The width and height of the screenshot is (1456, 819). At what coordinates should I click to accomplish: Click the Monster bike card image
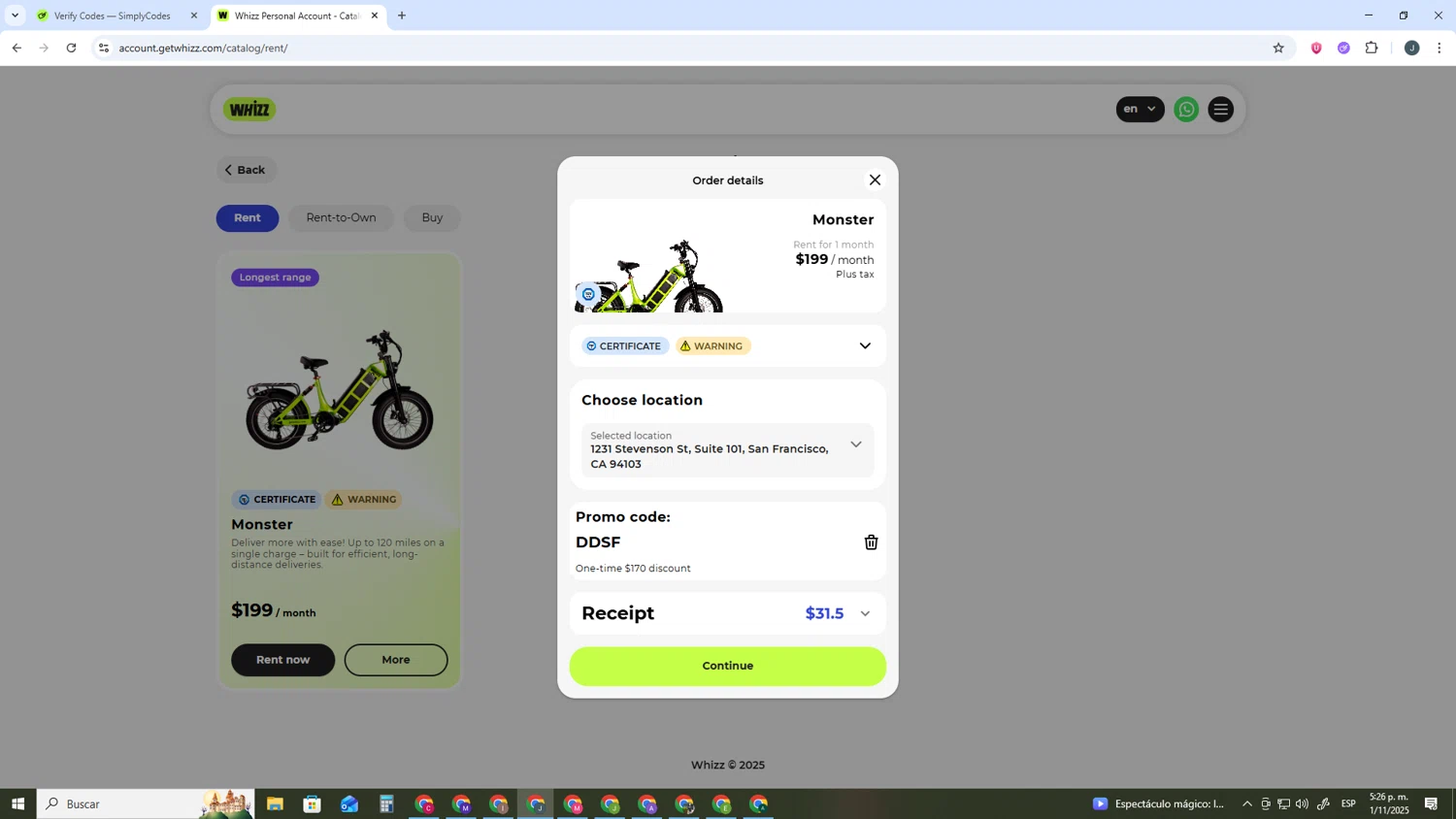[x=340, y=390]
